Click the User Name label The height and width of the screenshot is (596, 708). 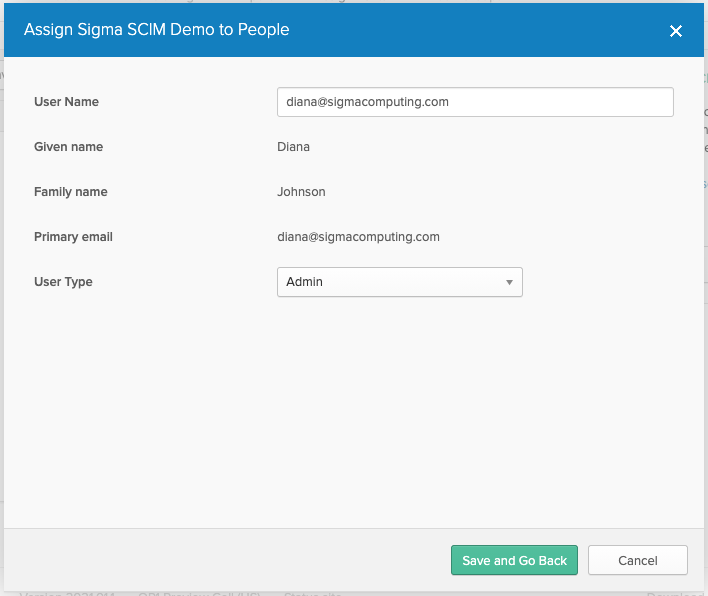click(66, 102)
